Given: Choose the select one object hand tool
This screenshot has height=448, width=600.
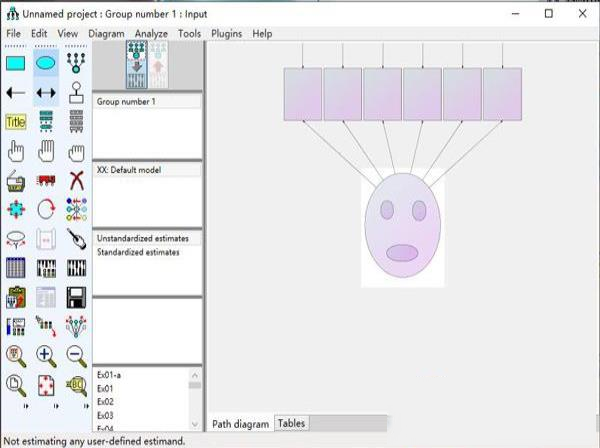Looking at the screenshot, I should pos(16,151).
